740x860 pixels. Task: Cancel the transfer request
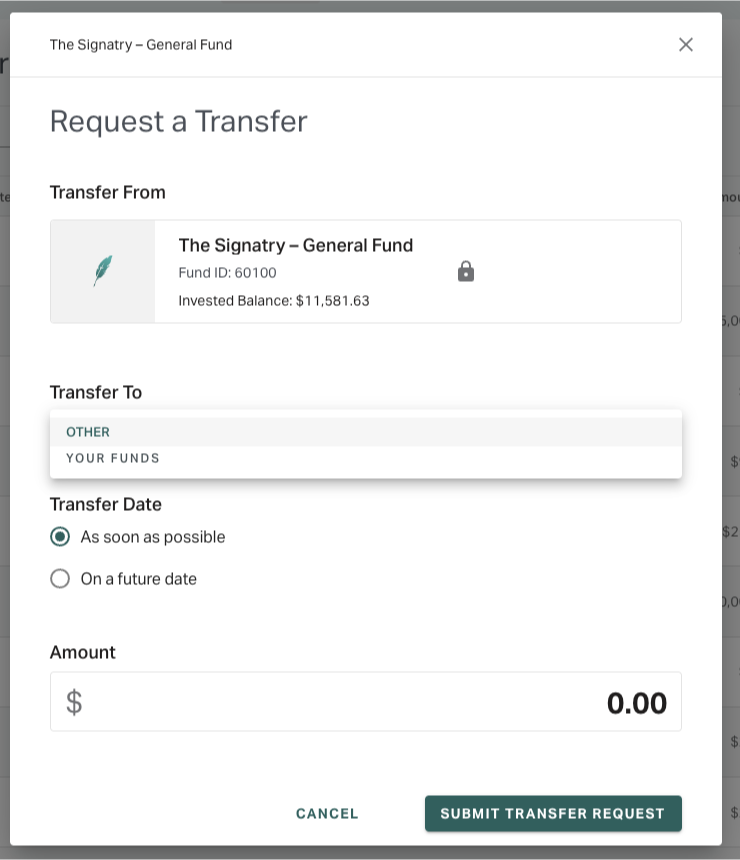coord(327,813)
